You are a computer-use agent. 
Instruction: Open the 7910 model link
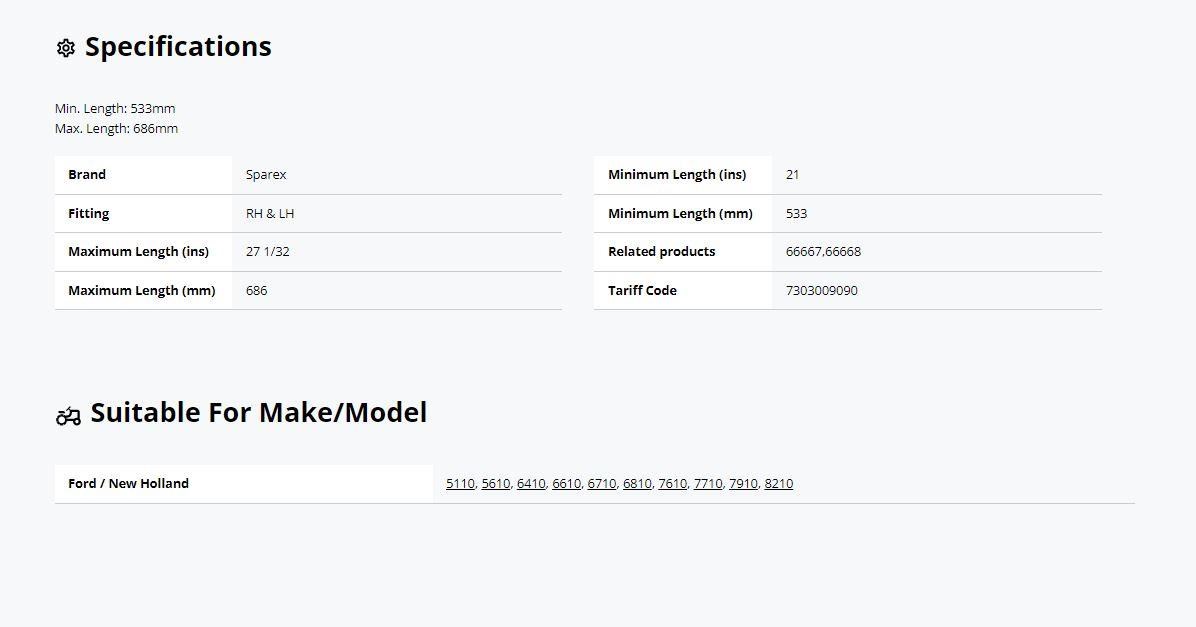[743, 484]
